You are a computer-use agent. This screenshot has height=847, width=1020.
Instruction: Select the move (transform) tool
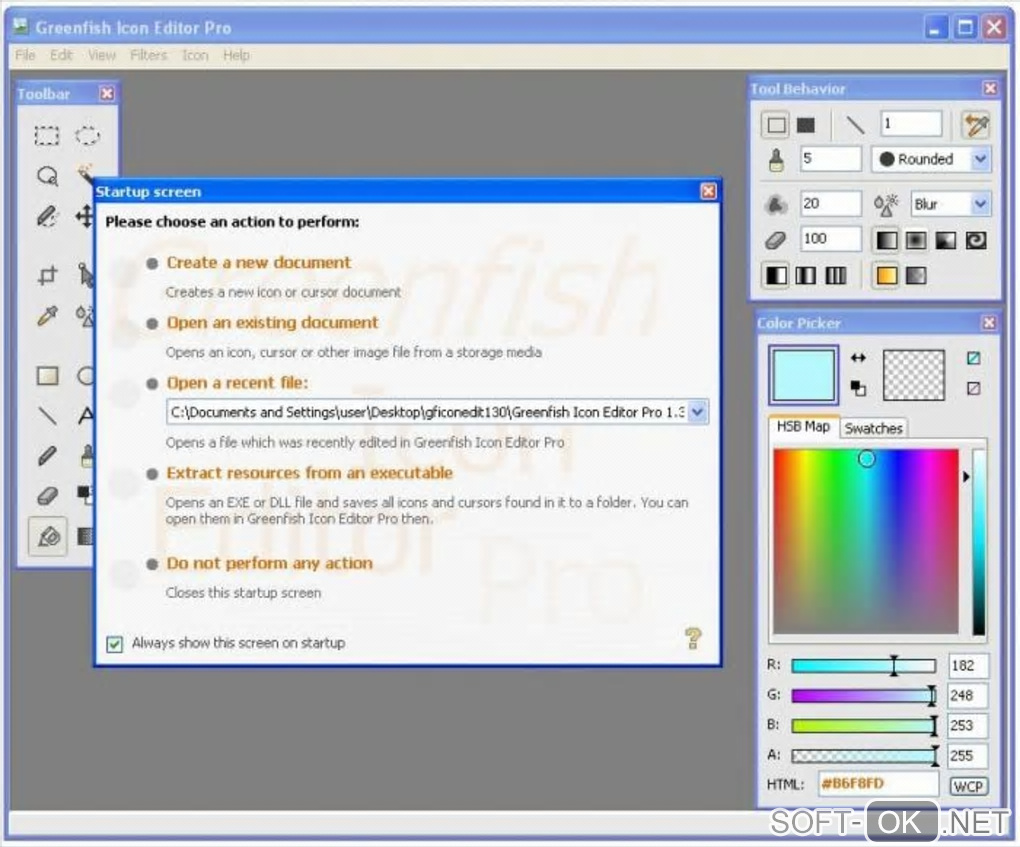tap(85, 216)
